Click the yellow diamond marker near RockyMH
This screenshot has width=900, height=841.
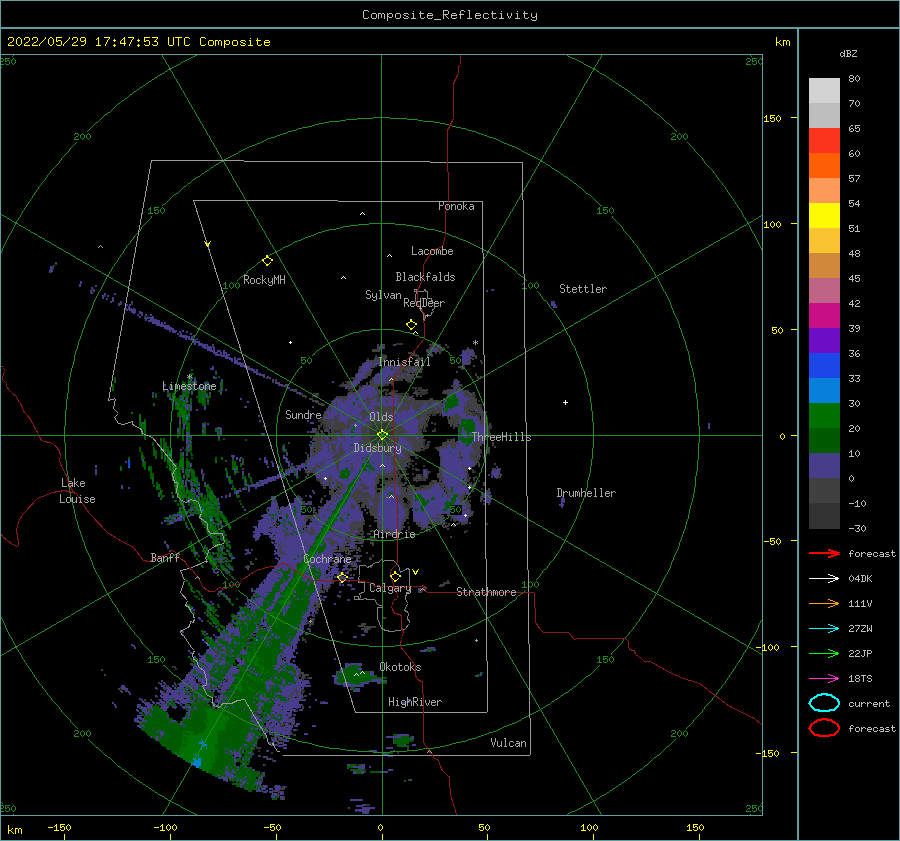pos(267,261)
